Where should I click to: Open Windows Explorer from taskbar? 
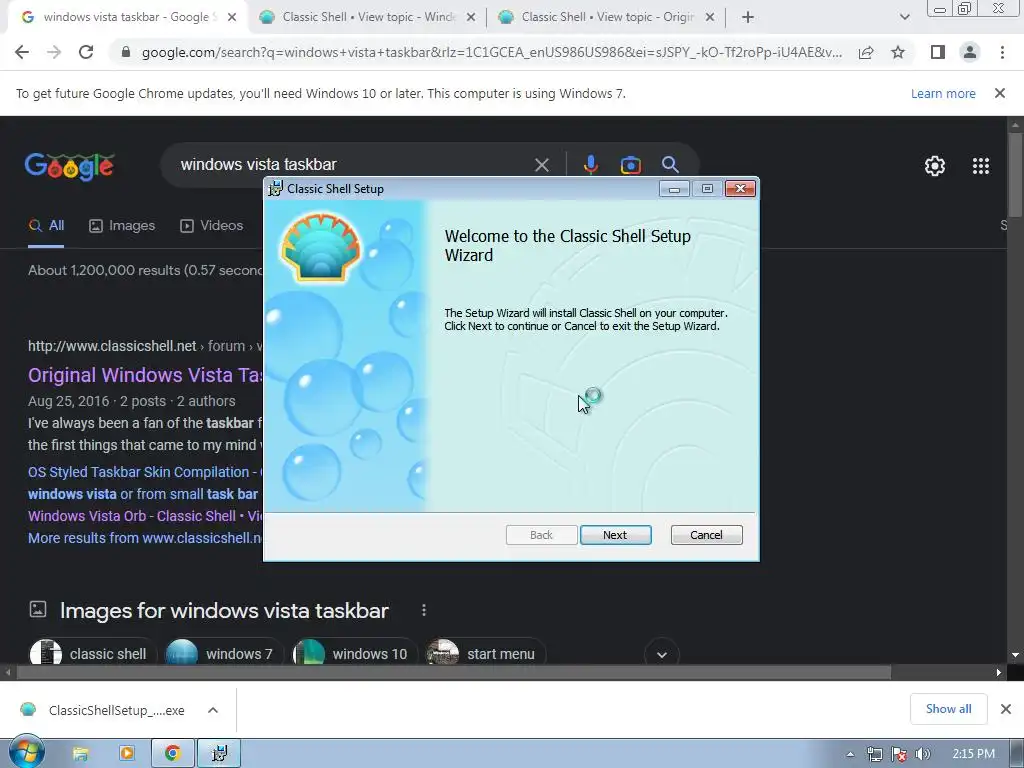[80, 754]
